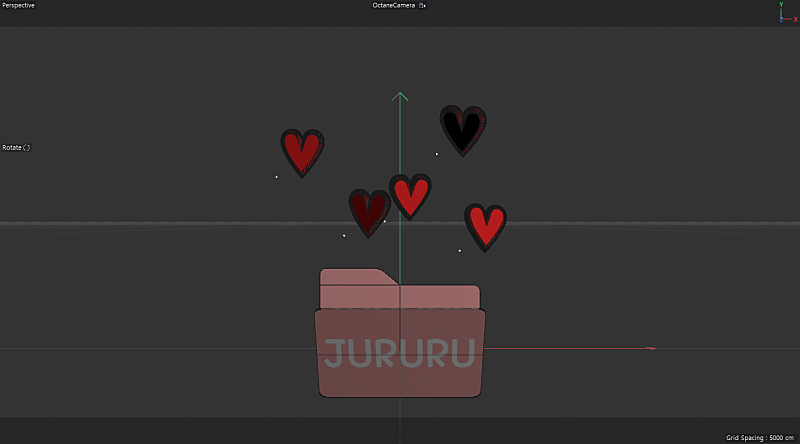Screen dimensions: 800x444
Task: Grab the red X-axis arrowhead handle
Action: [650, 349]
